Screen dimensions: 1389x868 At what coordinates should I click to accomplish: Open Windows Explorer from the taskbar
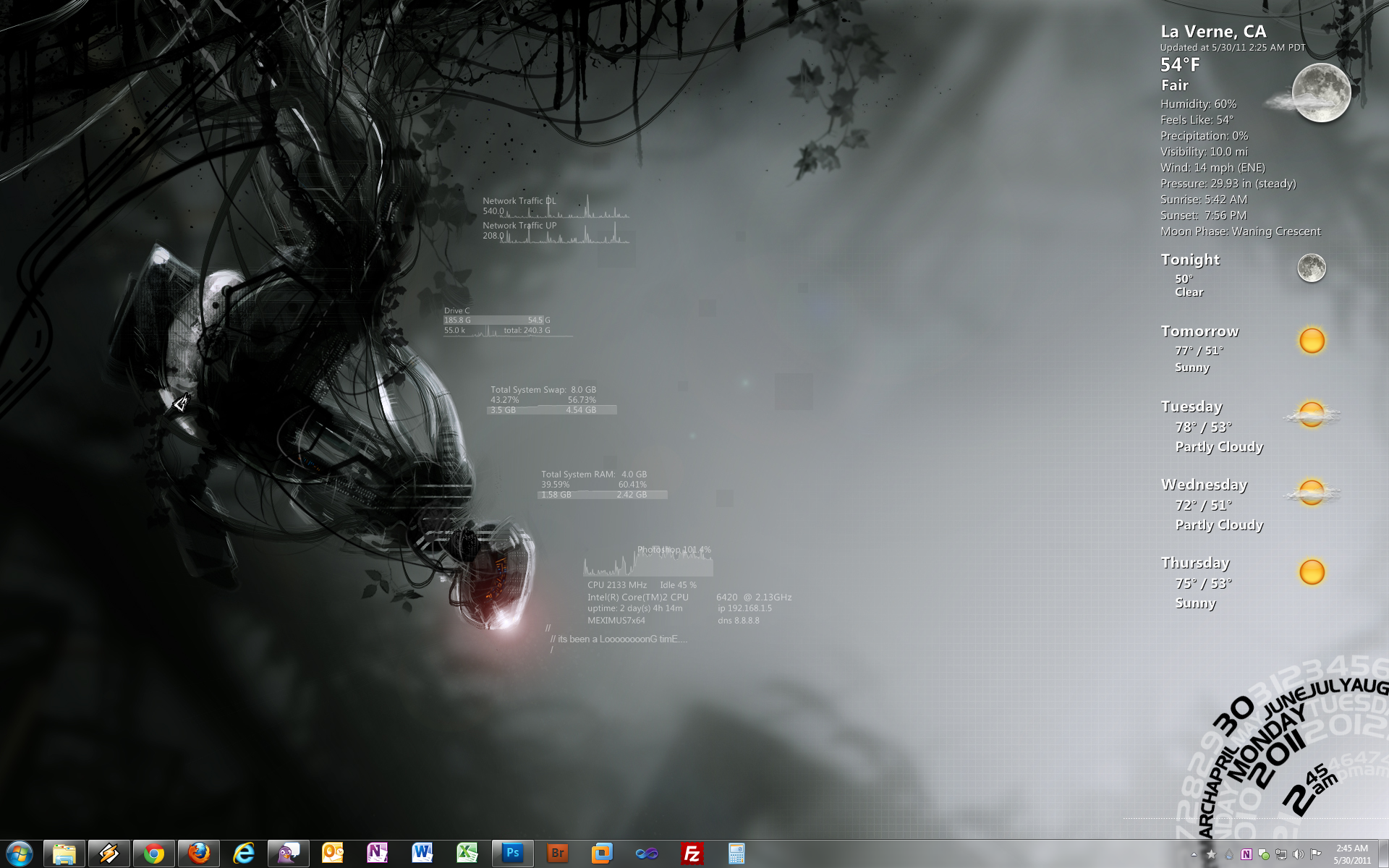[64, 854]
